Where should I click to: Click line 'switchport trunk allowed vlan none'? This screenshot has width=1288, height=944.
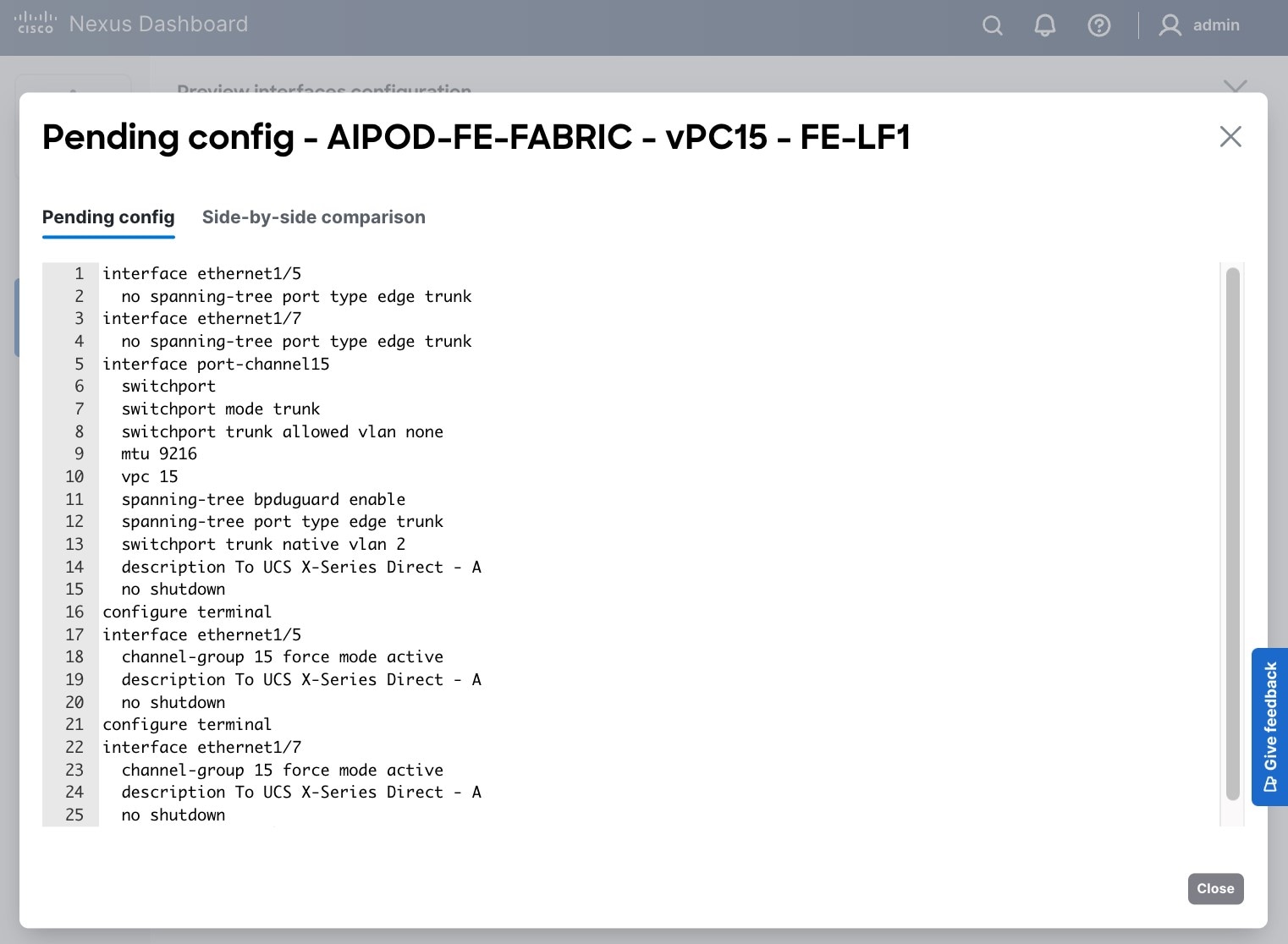283,431
